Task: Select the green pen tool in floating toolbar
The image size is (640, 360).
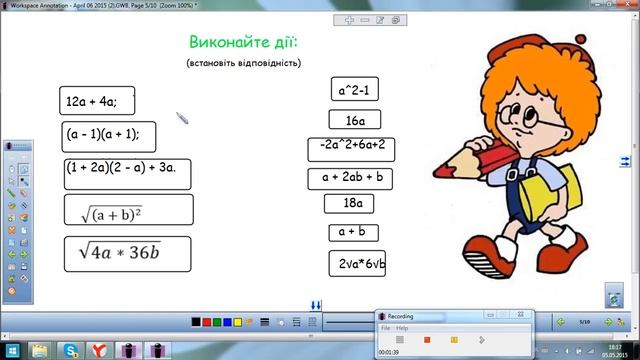Action: click(11, 193)
